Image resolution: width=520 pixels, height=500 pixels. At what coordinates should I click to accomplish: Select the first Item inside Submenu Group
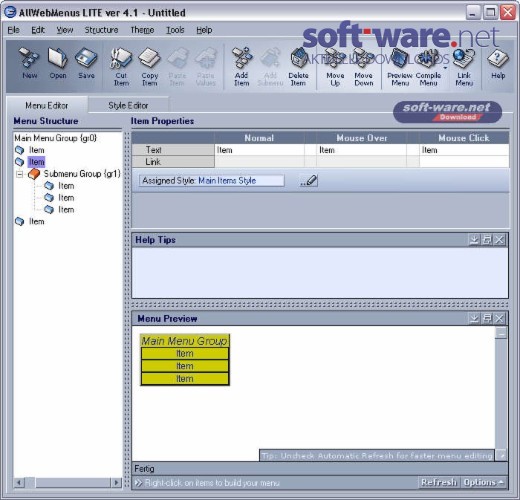tap(66, 186)
